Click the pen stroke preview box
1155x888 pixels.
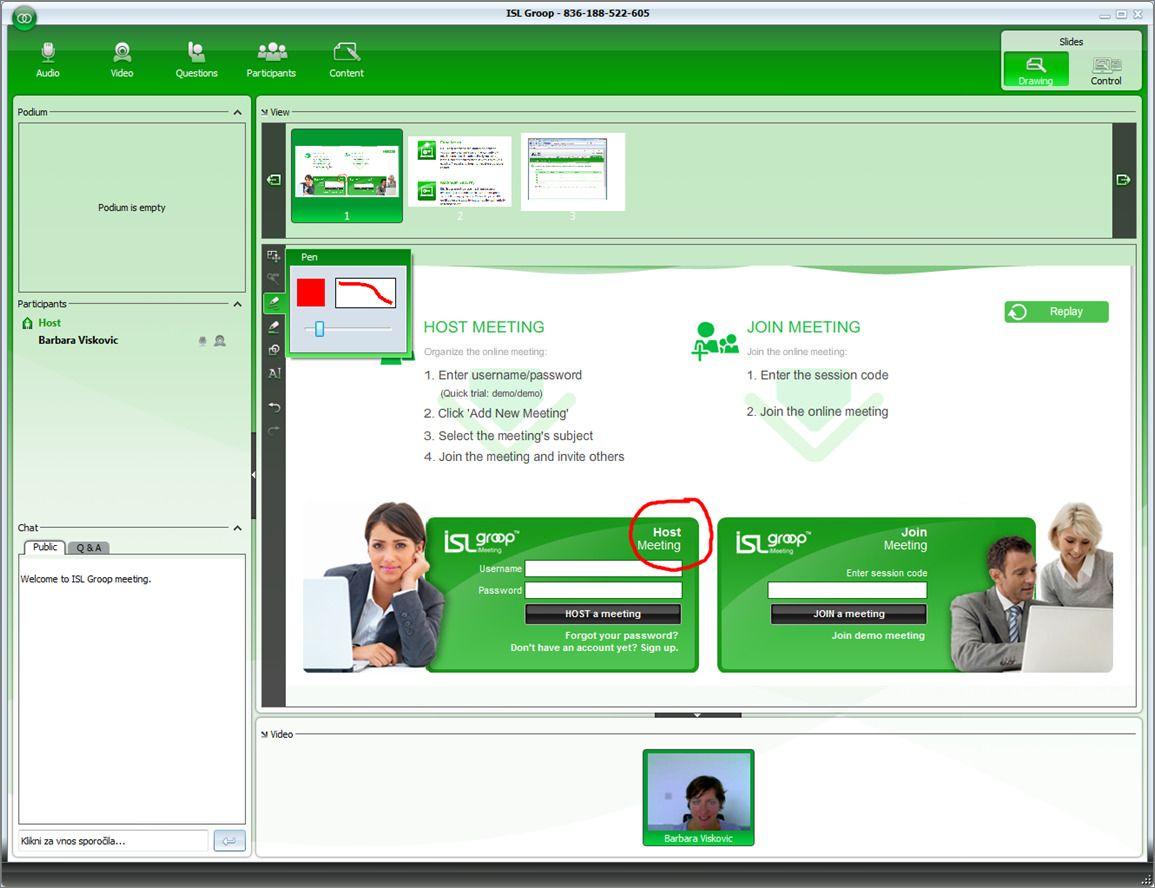(365, 292)
